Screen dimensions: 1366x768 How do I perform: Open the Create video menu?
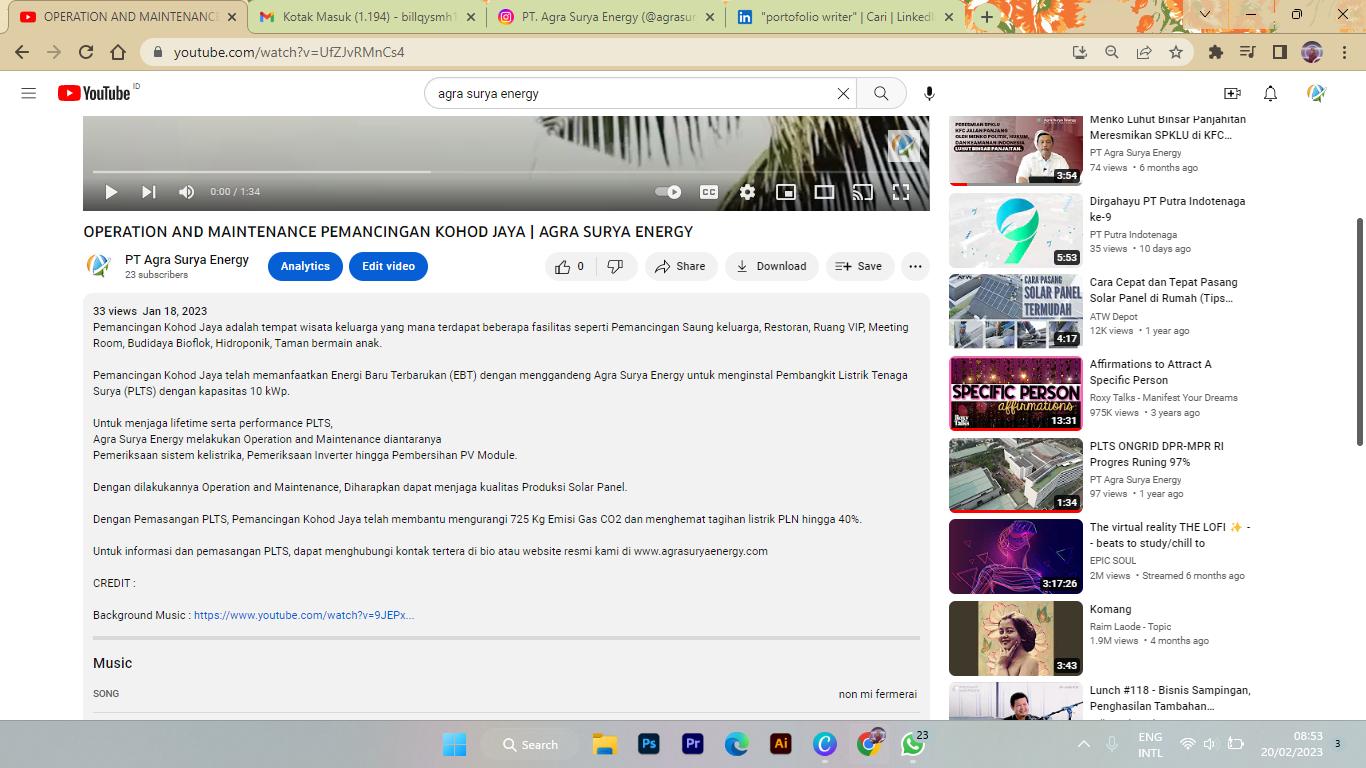coord(1232,93)
